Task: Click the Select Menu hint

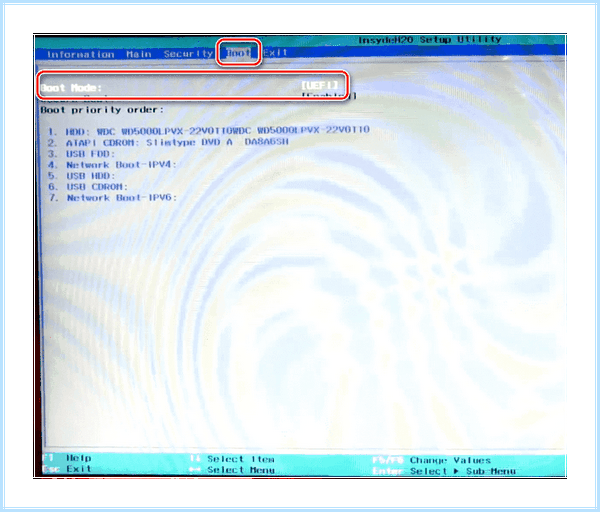Action: (x=232, y=470)
